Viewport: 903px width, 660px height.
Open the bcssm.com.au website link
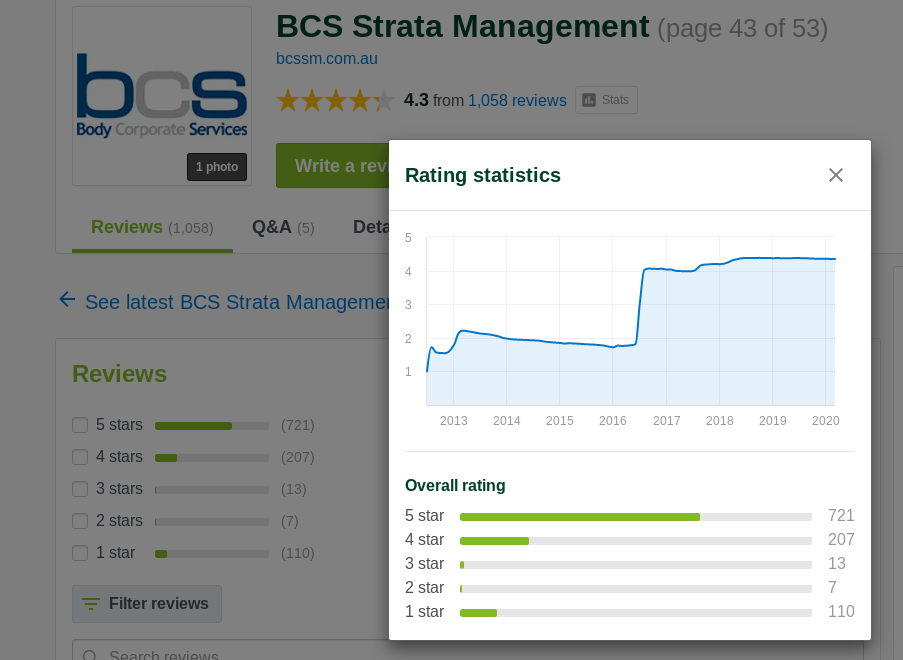pos(327,58)
